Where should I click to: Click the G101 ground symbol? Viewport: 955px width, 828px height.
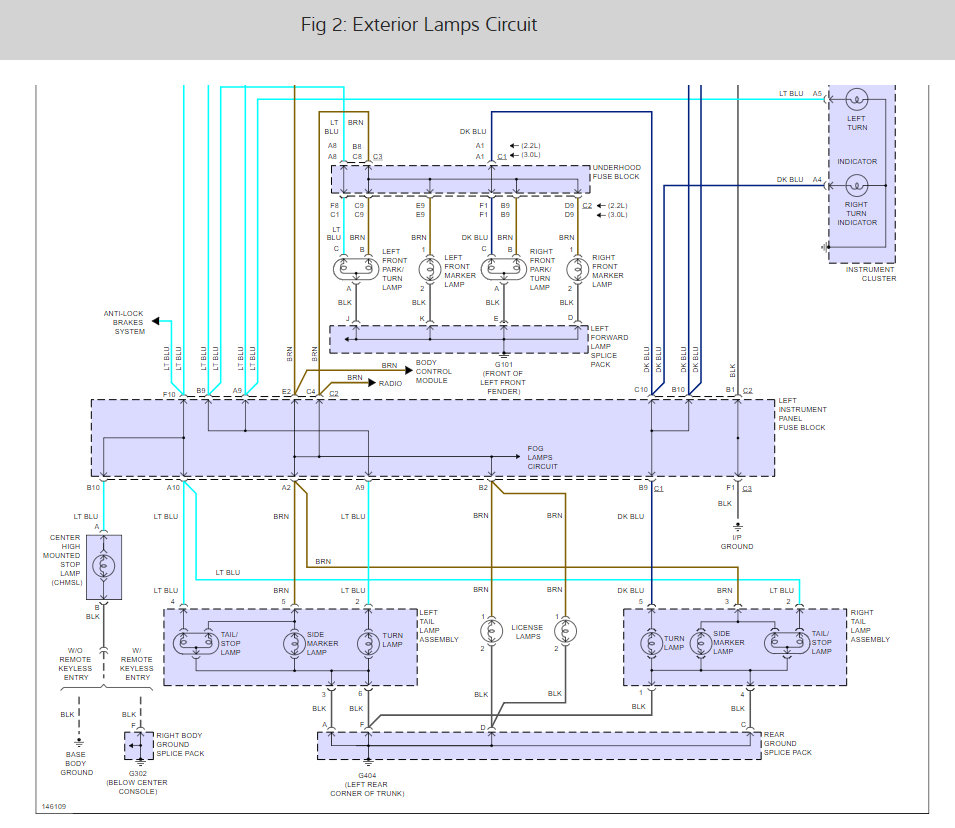point(504,356)
